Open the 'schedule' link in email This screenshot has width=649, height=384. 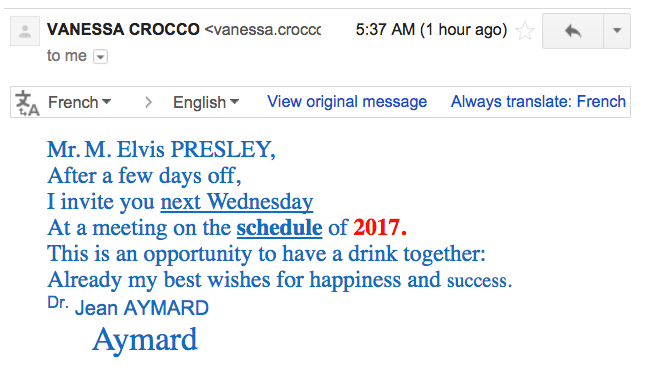tap(279, 228)
